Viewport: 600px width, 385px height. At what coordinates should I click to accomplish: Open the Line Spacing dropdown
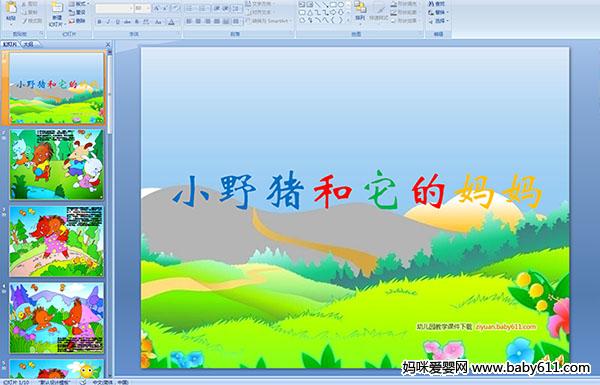click(238, 8)
